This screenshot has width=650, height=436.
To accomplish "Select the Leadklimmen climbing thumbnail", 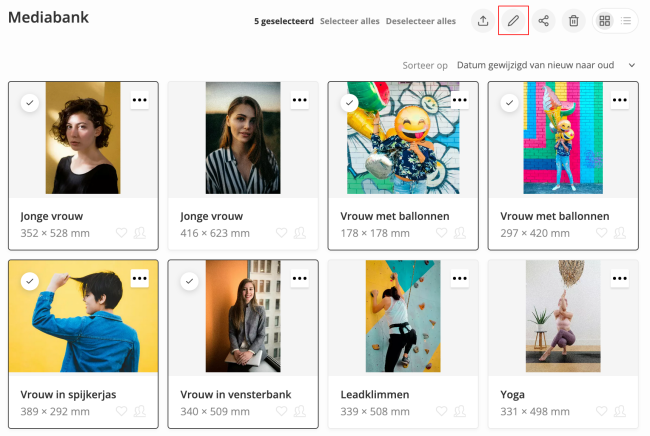I will (x=403, y=316).
